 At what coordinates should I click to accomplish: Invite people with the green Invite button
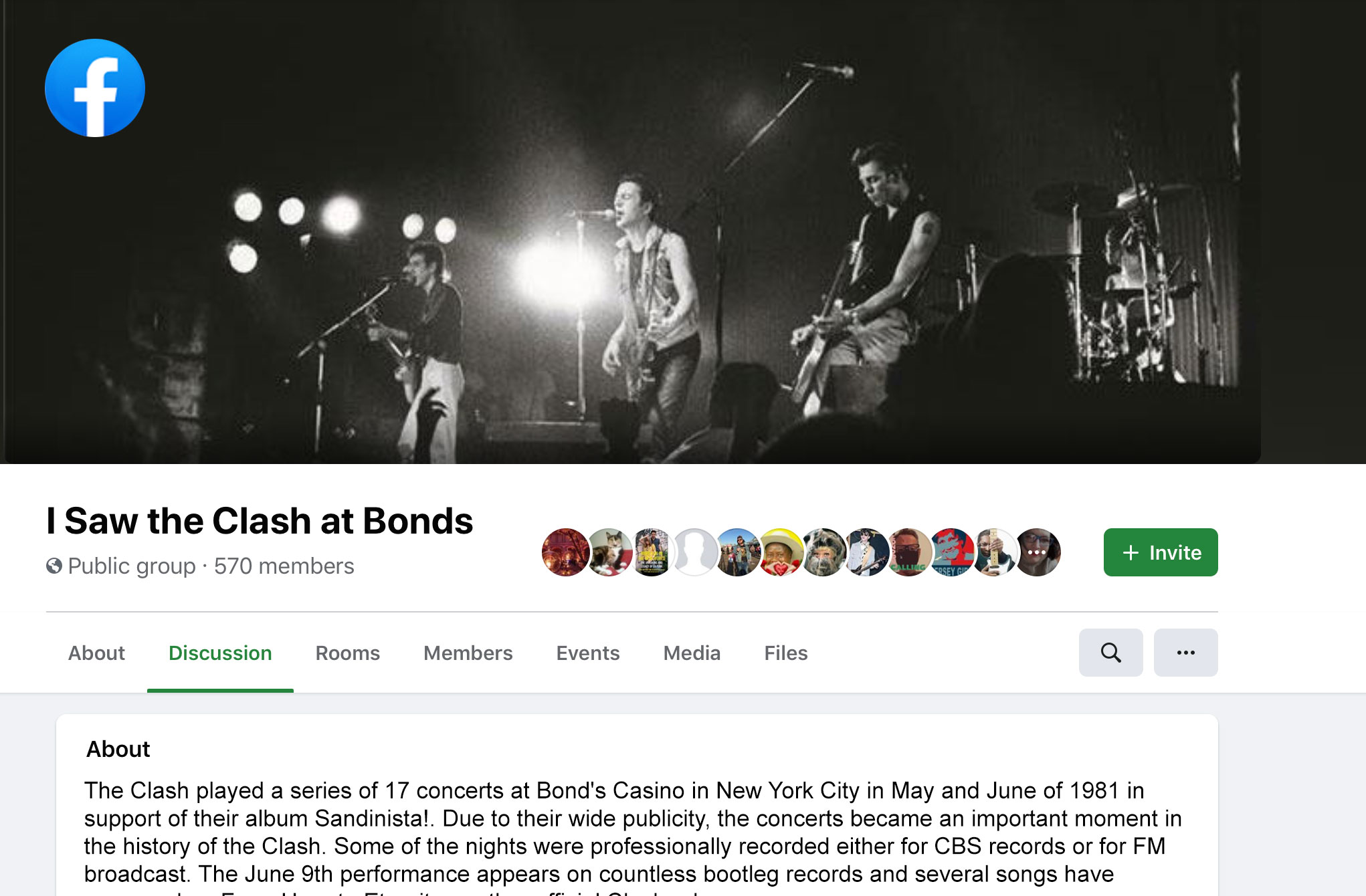(x=1161, y=552)
